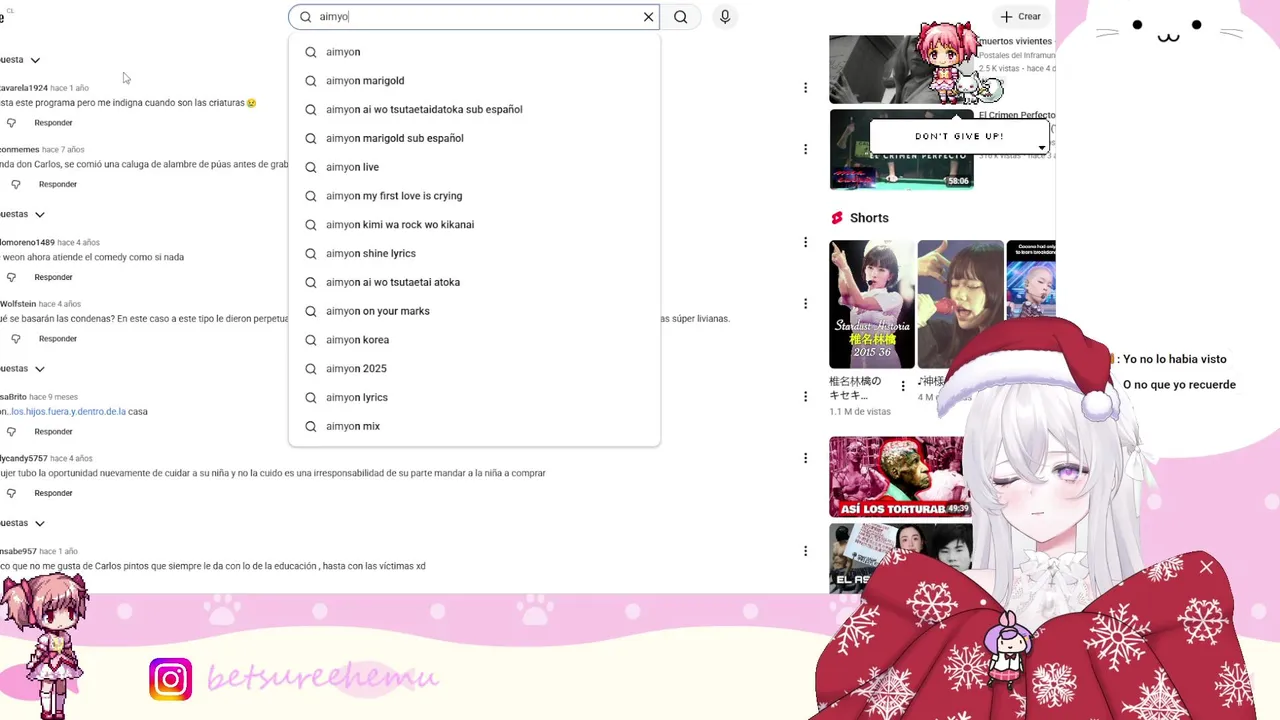Pick 'aimyon ai wo tsutaetai atoka' suggestion

474,282
